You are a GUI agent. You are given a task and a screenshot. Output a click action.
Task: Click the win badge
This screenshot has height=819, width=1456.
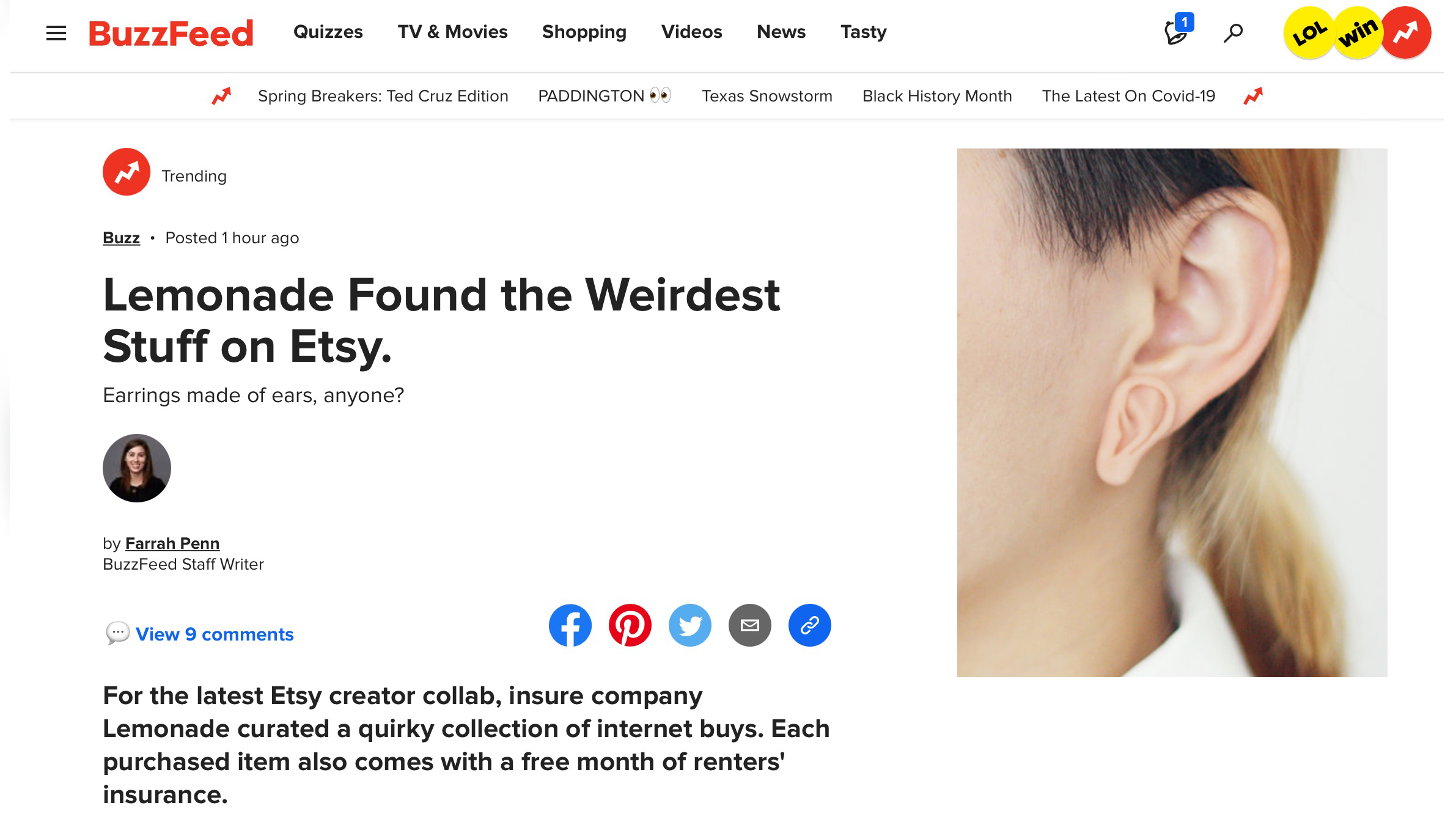1357,33
